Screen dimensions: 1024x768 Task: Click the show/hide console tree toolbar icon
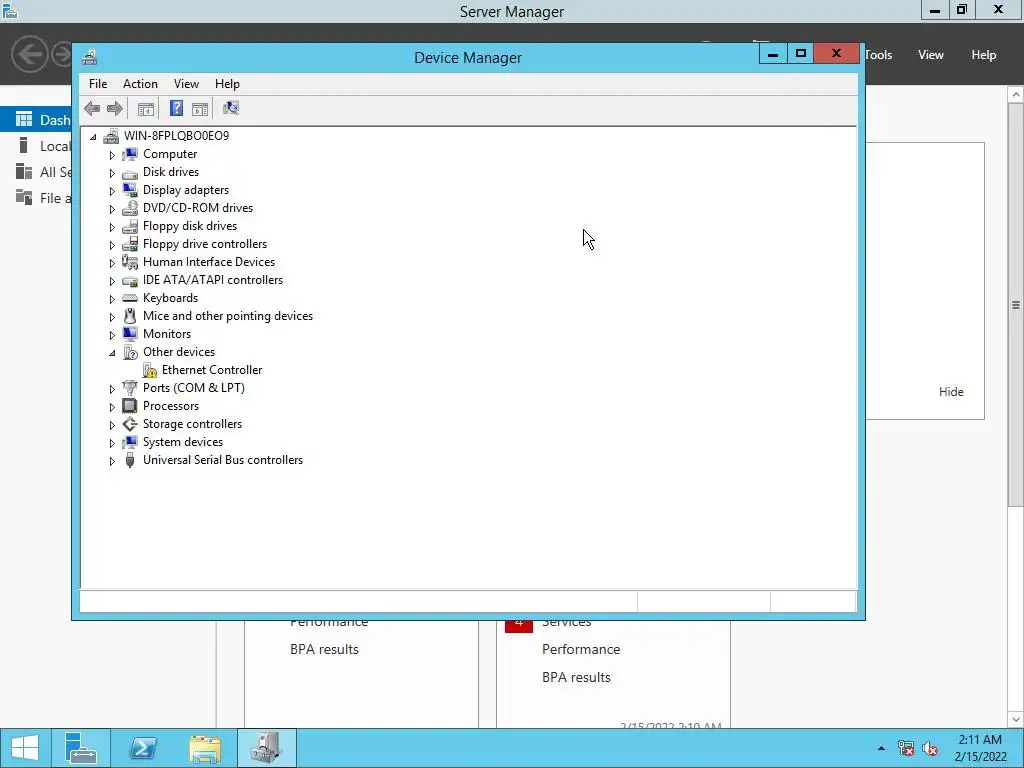click(146, 108)
